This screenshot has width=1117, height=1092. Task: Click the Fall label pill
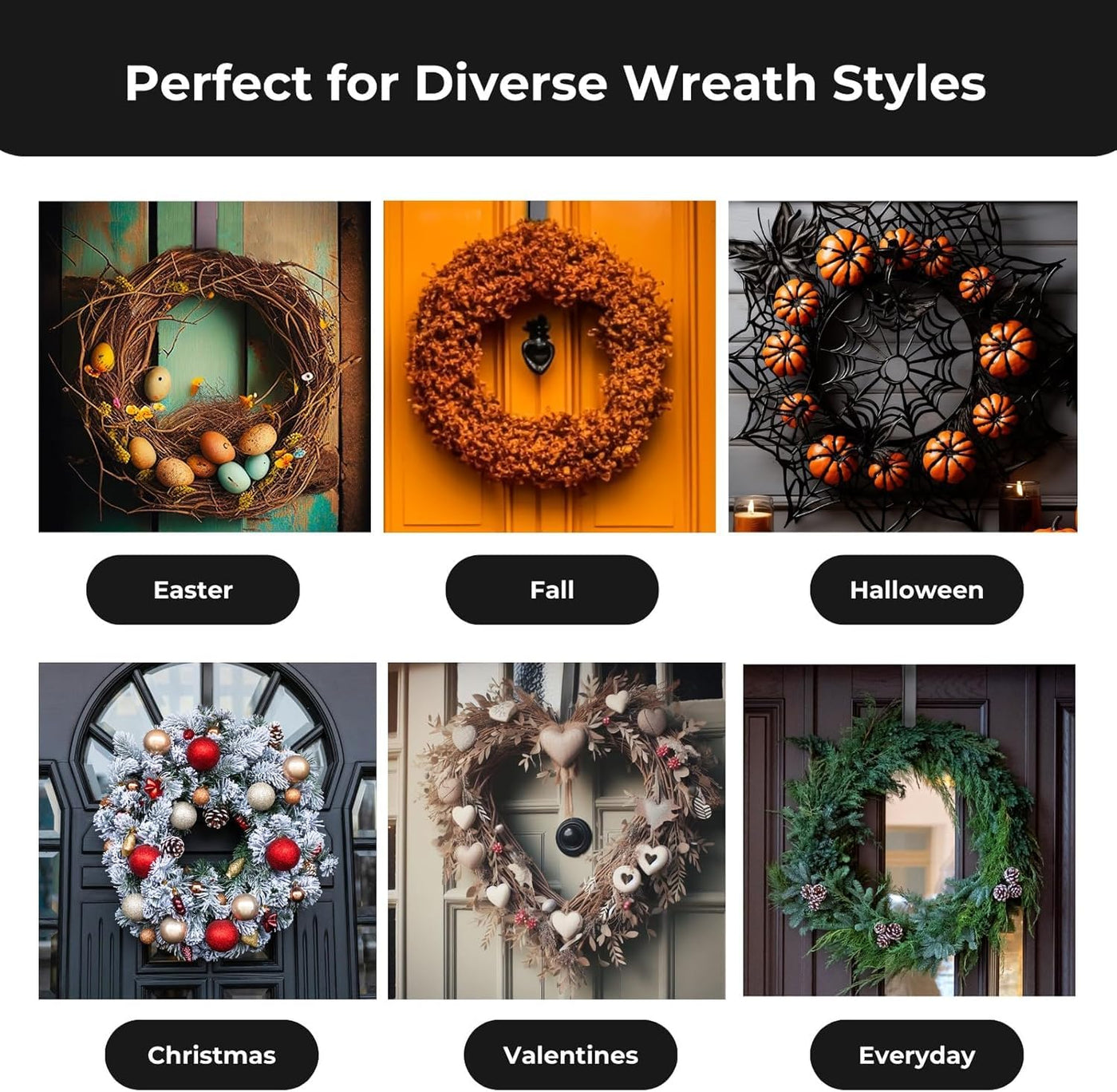coord(552,589)
